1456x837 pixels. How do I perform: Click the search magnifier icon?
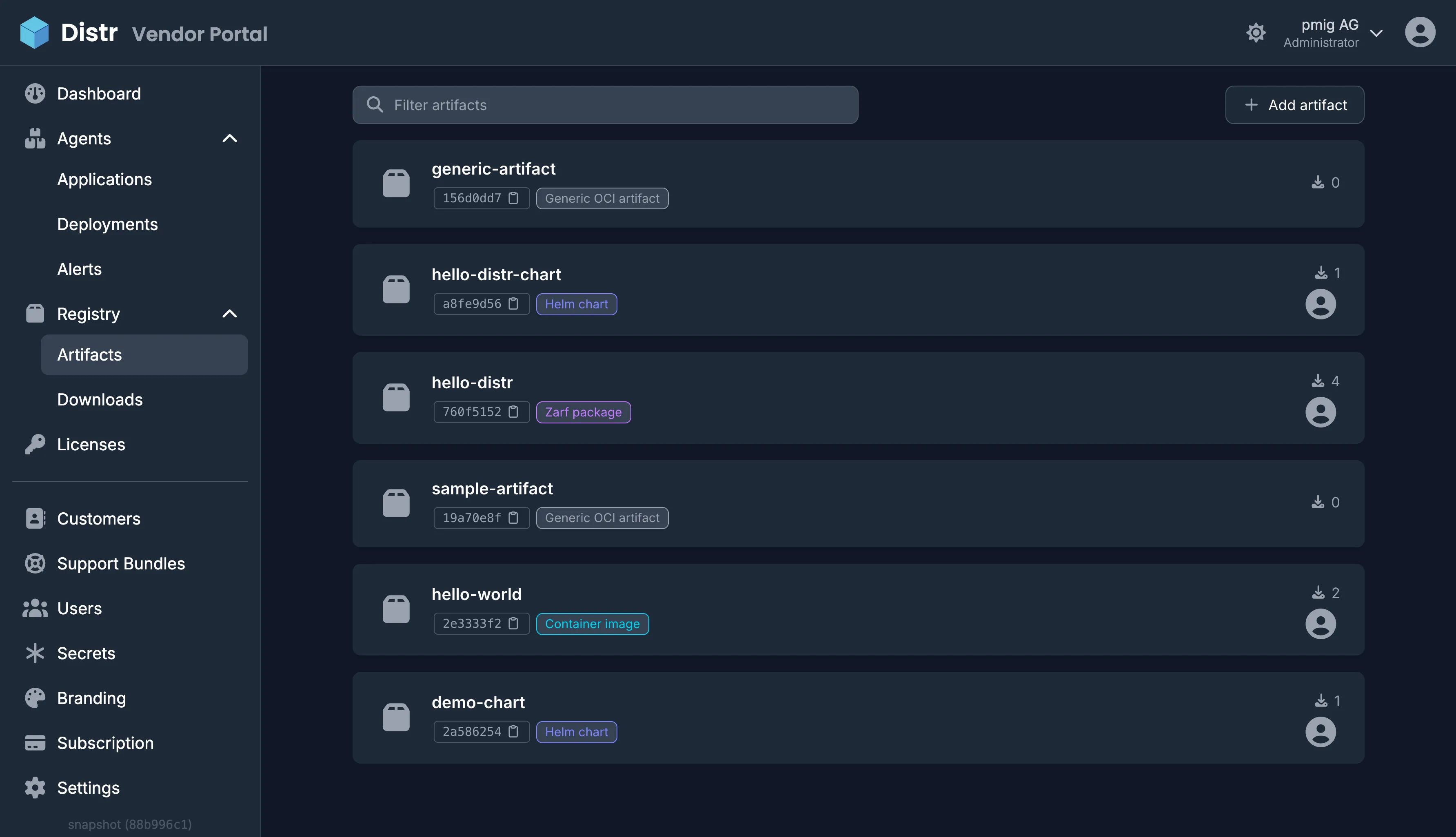click(375, 104)
